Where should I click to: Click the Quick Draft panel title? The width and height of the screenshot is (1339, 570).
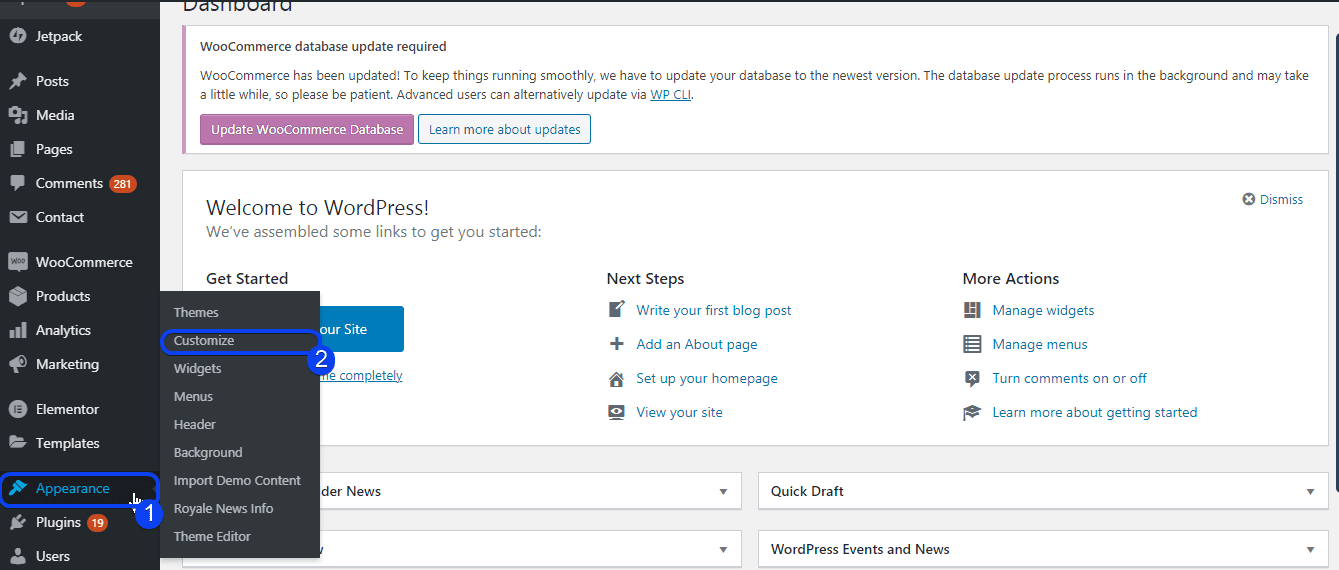coord(807,491)
